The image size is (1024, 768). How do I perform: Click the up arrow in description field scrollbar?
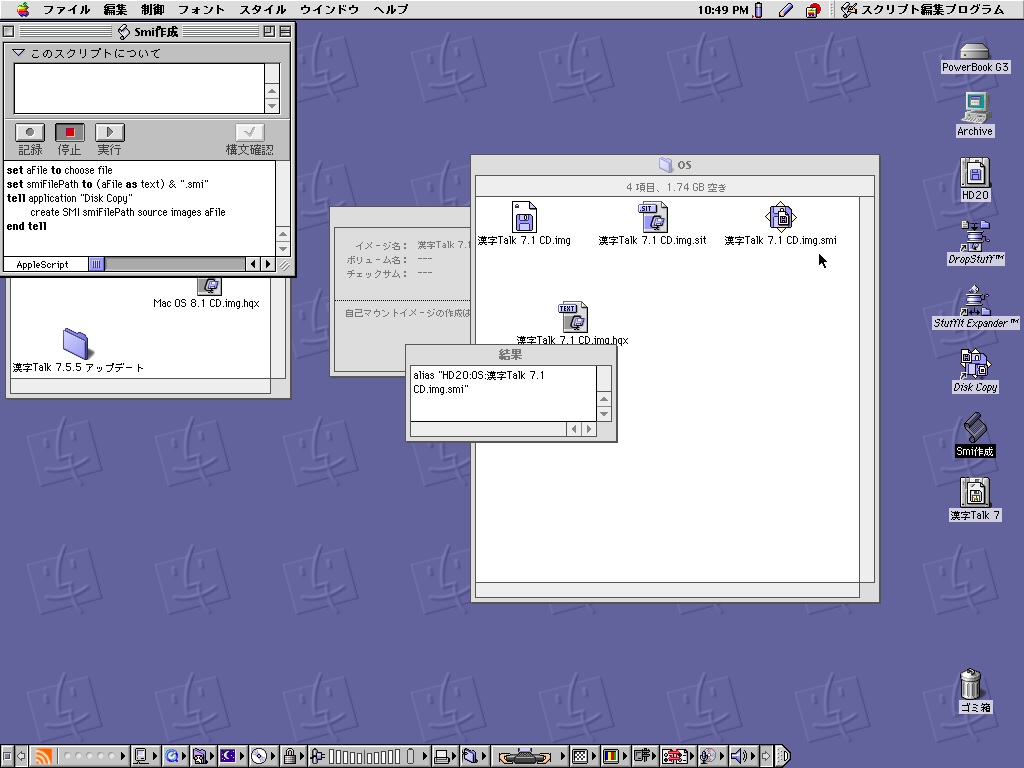click(272, 91)
